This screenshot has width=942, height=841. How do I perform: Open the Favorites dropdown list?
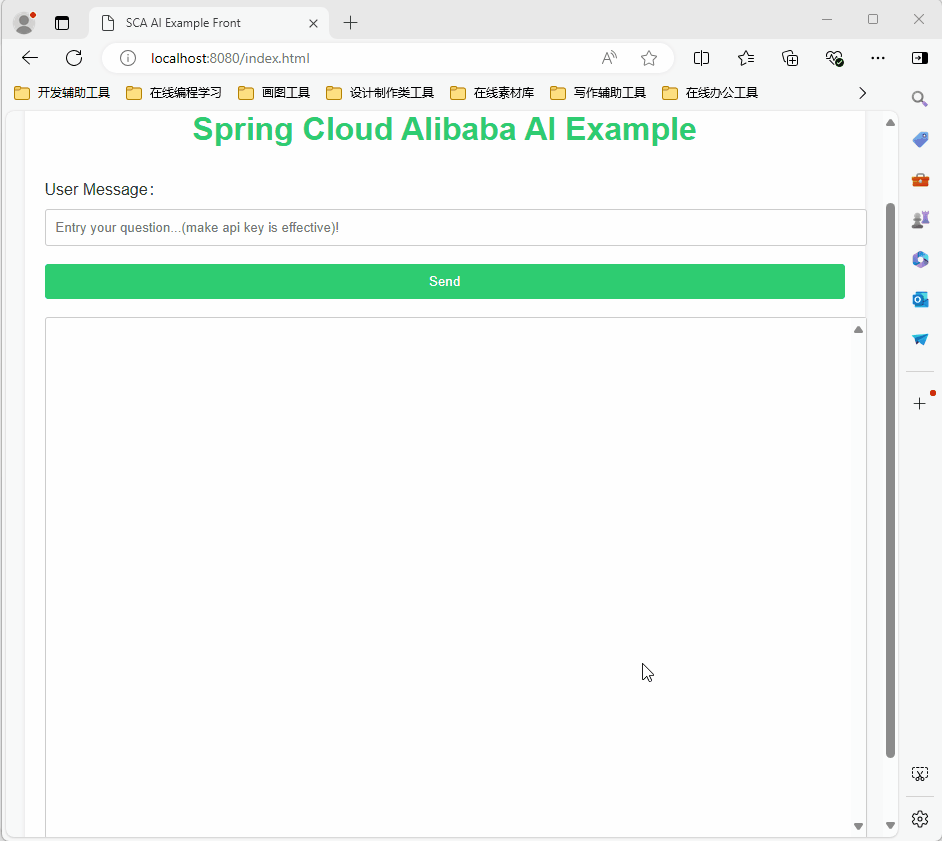[745, 58]
